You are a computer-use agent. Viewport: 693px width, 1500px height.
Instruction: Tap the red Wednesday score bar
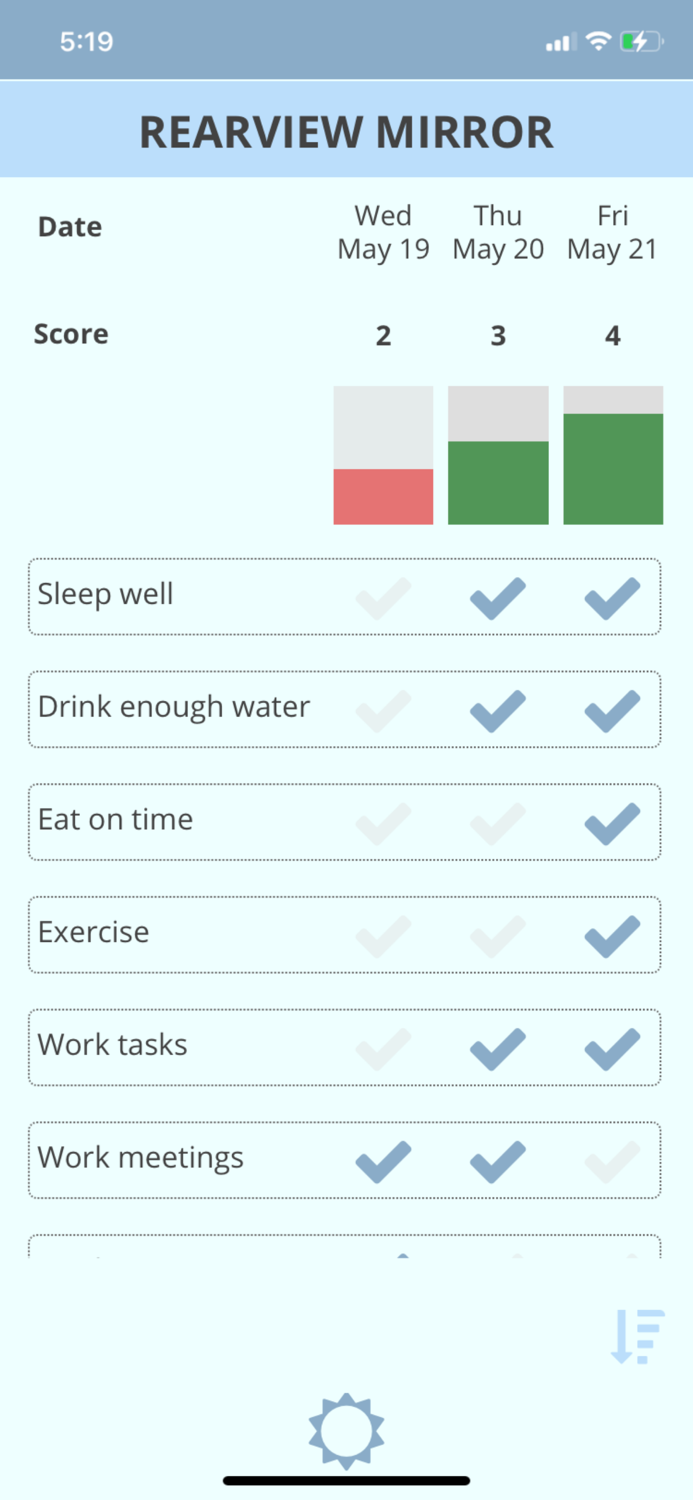pos(383,496)
